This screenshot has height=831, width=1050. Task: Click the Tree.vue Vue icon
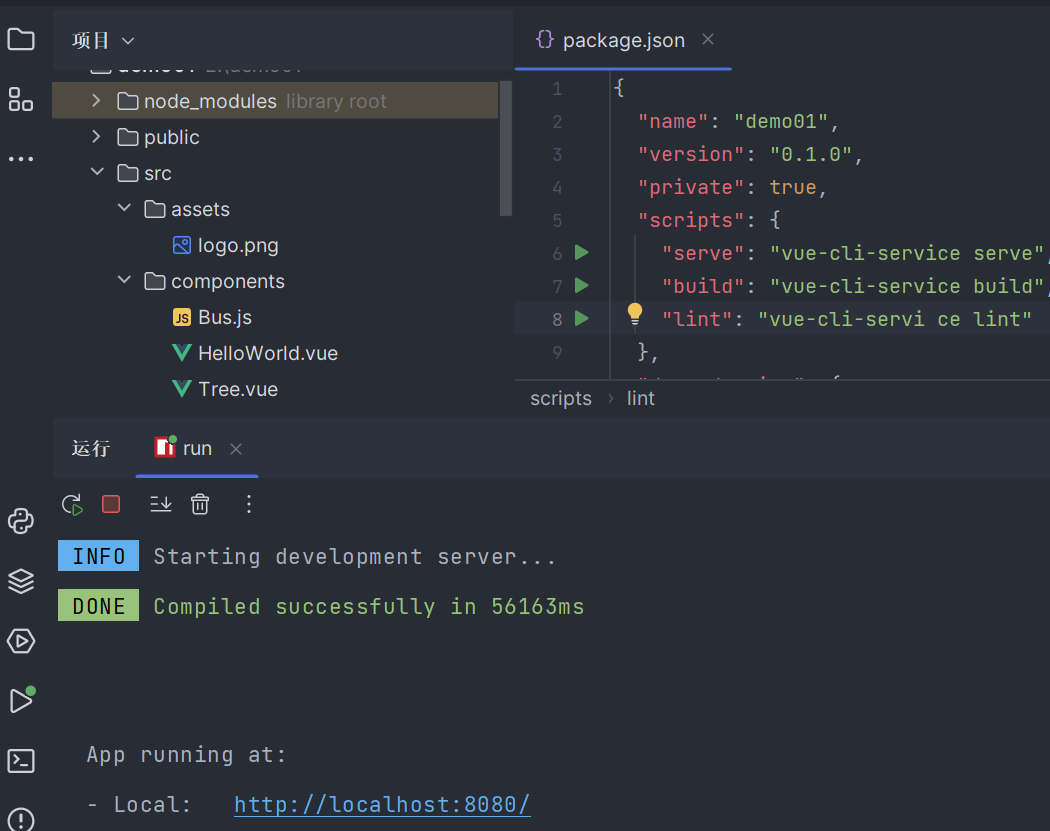(181, 388)
